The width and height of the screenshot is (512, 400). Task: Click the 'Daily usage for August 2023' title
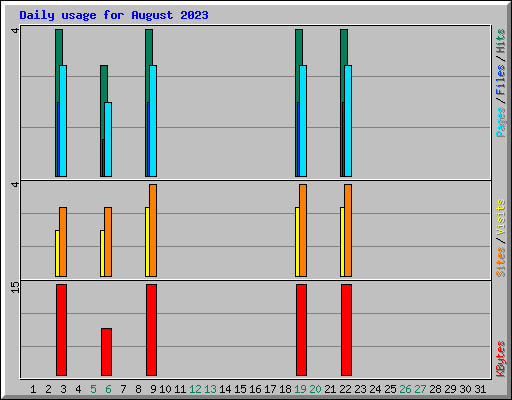point(114,15)
